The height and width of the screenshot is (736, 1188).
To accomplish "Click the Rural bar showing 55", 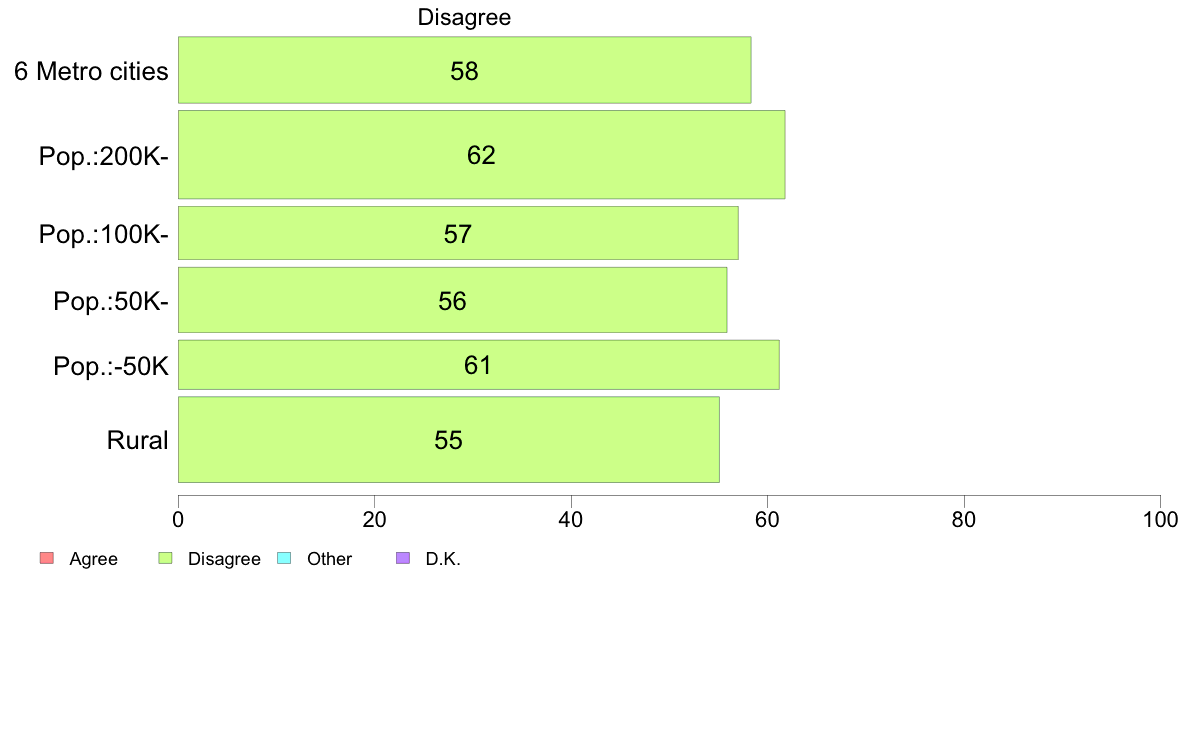I will coord(449,439).
